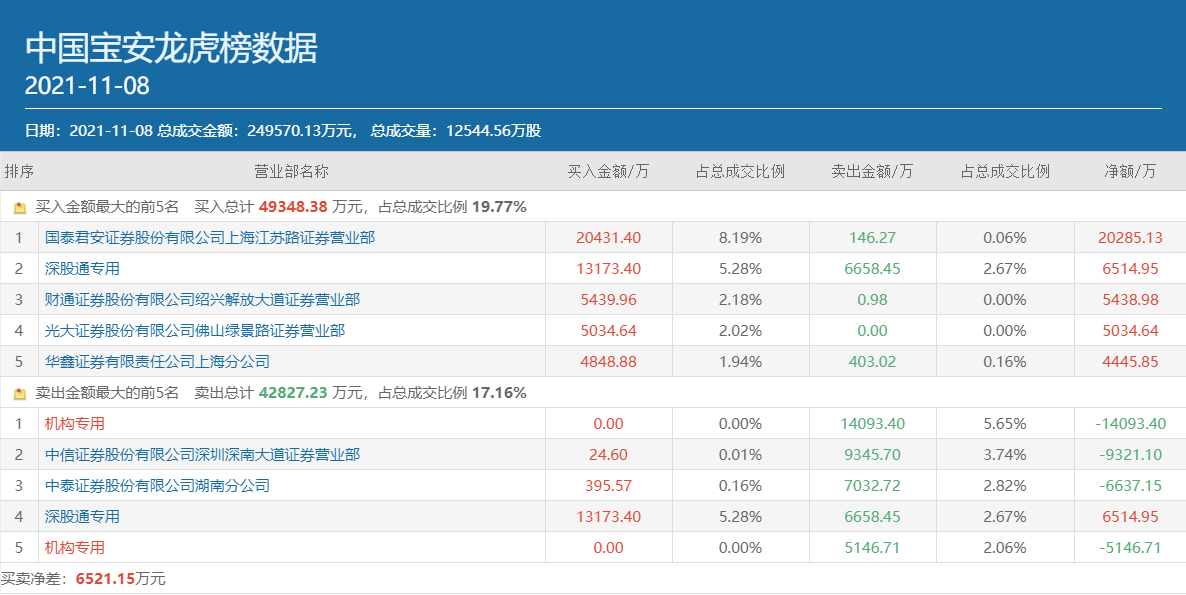
Task: Open 财通证券绍兴解放大道证券营业部 link
Action: click(x=202, y=300)
